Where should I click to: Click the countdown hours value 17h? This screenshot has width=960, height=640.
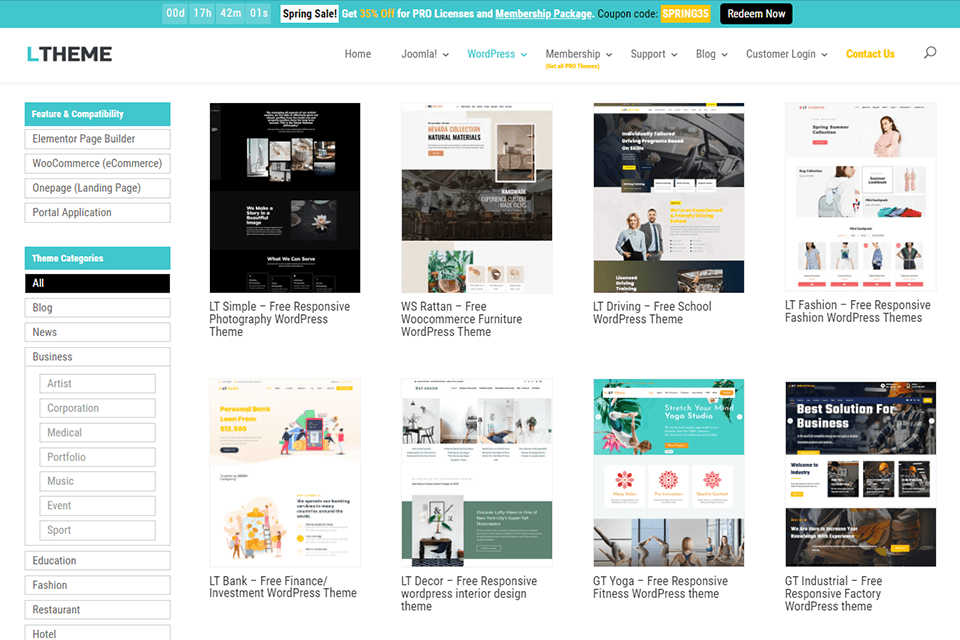(x=203, y=13)
